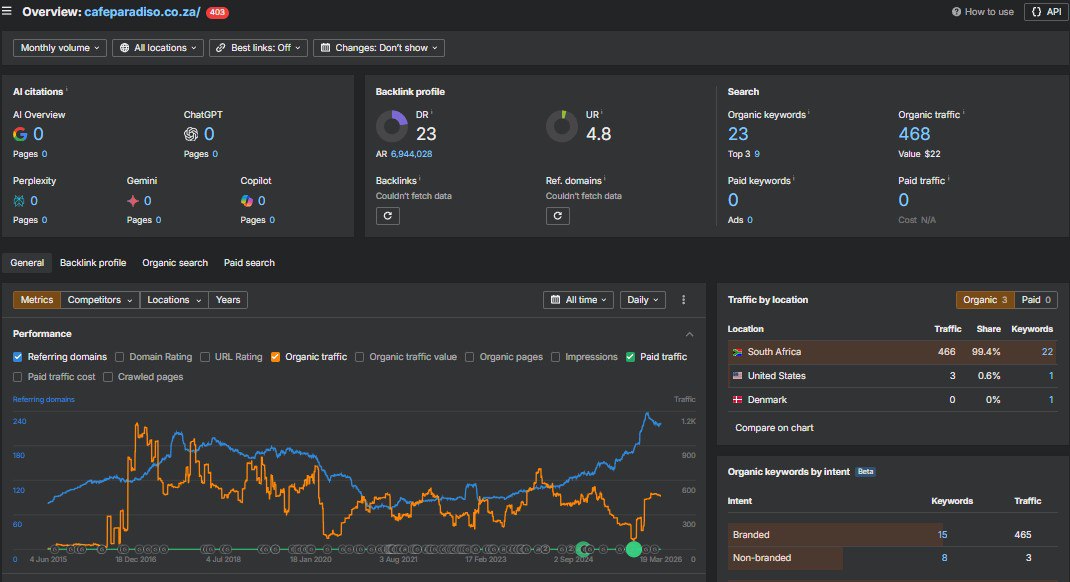Click the cafeparadiso.co.za/ domain link
Image resolution: width=1070 pixels, height=582 pixels.
[142, 12]
